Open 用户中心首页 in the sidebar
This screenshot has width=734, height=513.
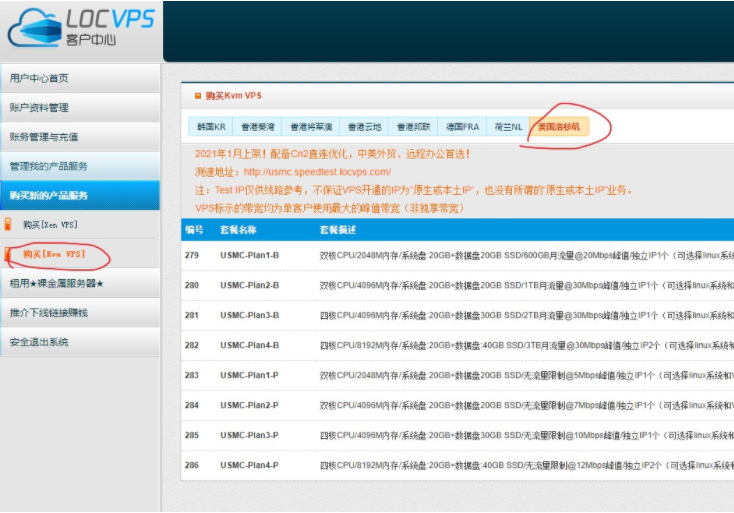click(x=80, y=78)
